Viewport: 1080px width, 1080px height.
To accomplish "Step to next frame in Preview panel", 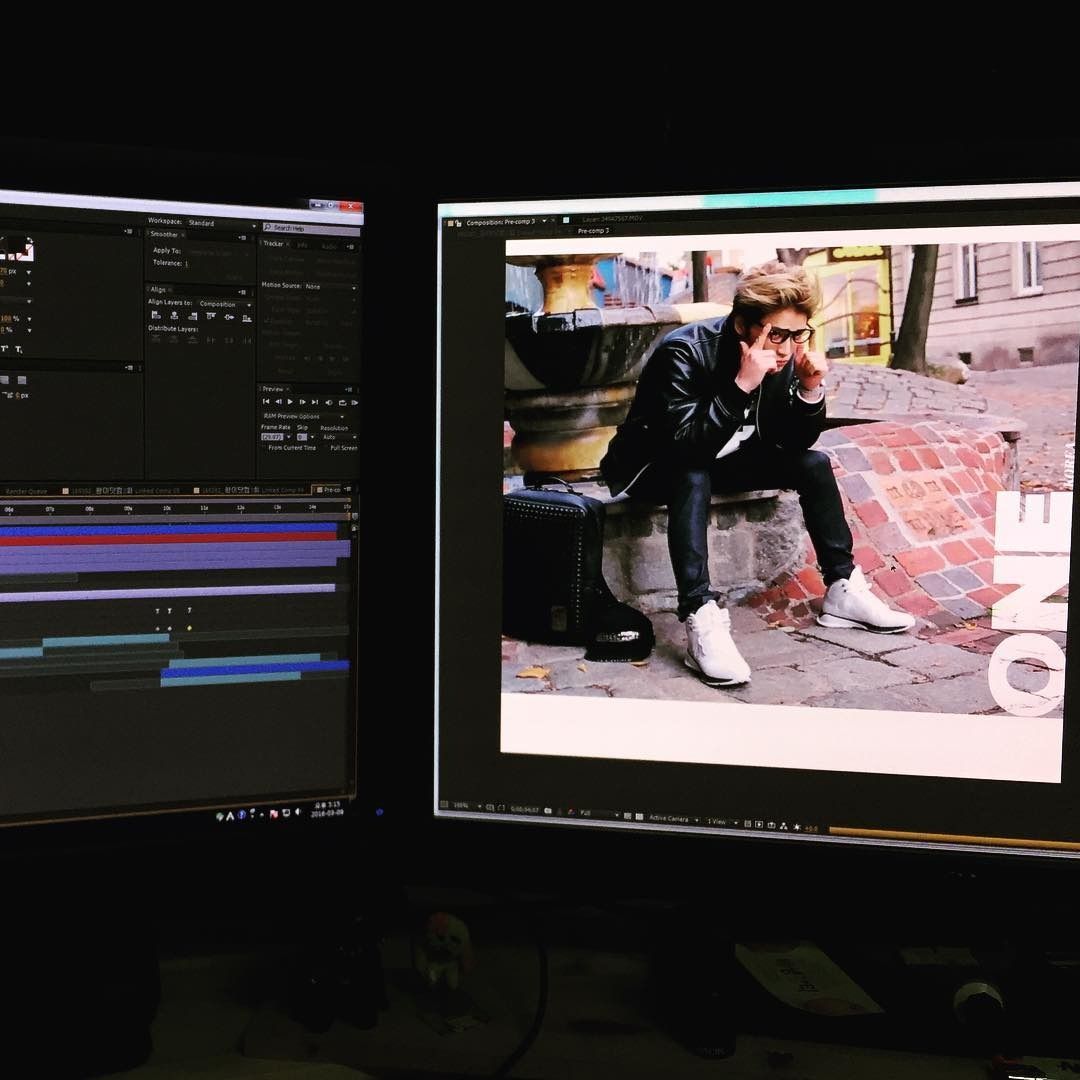I will tap(302, 402).
